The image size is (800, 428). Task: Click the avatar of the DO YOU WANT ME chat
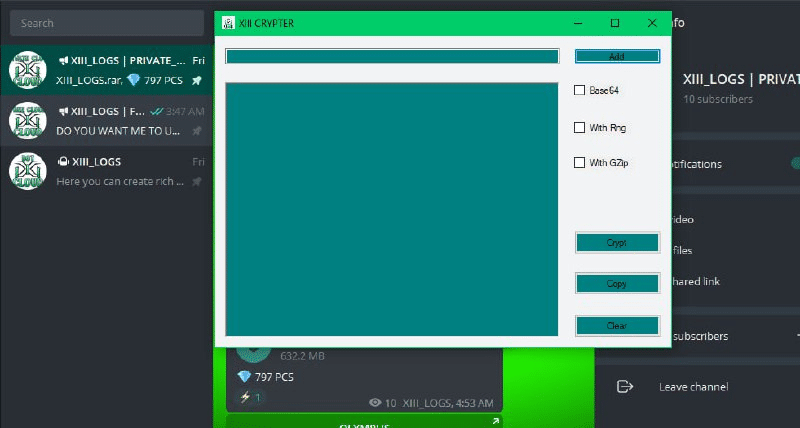28,121
